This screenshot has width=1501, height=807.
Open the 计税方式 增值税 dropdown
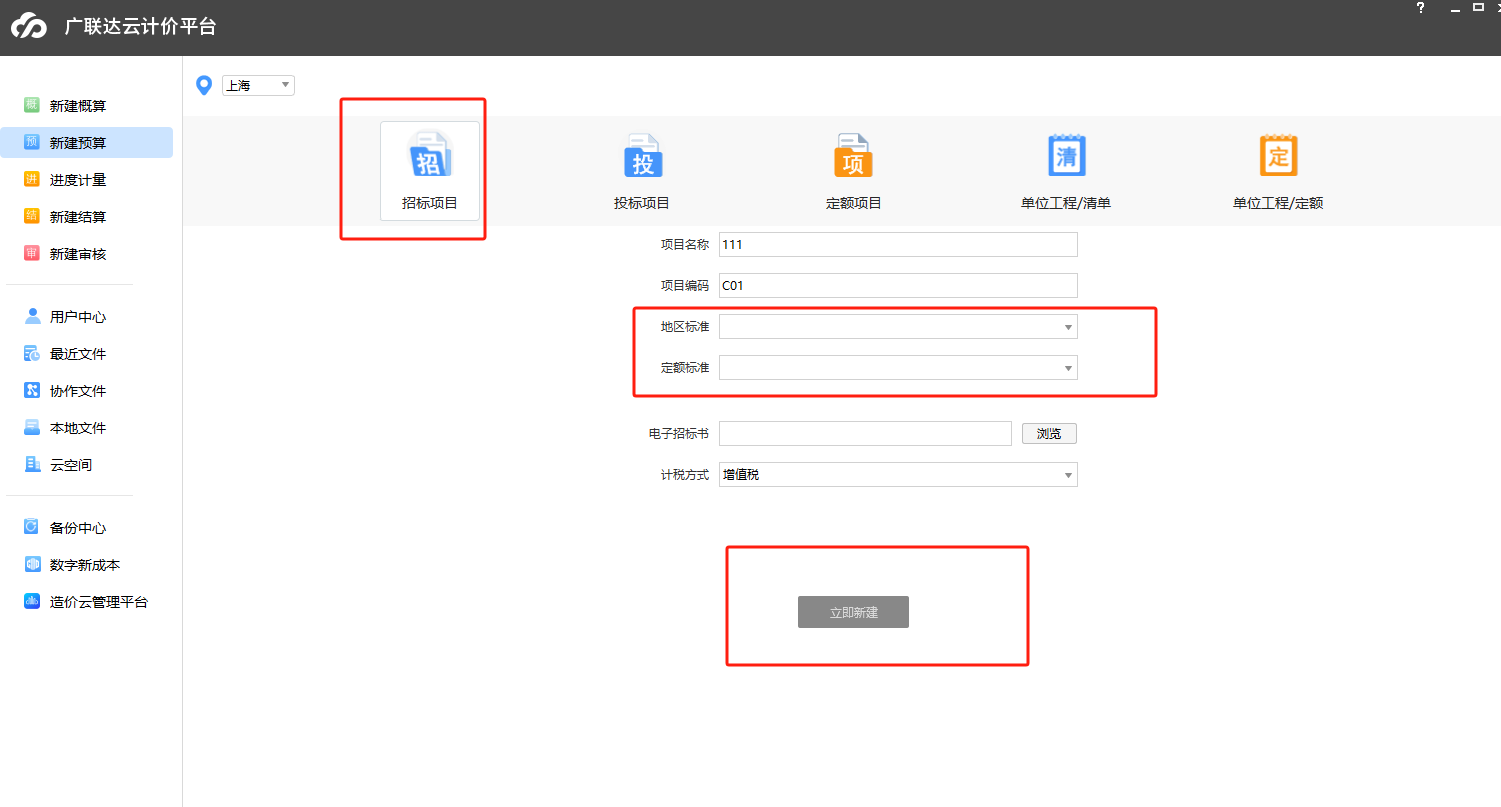coord(898,475)
